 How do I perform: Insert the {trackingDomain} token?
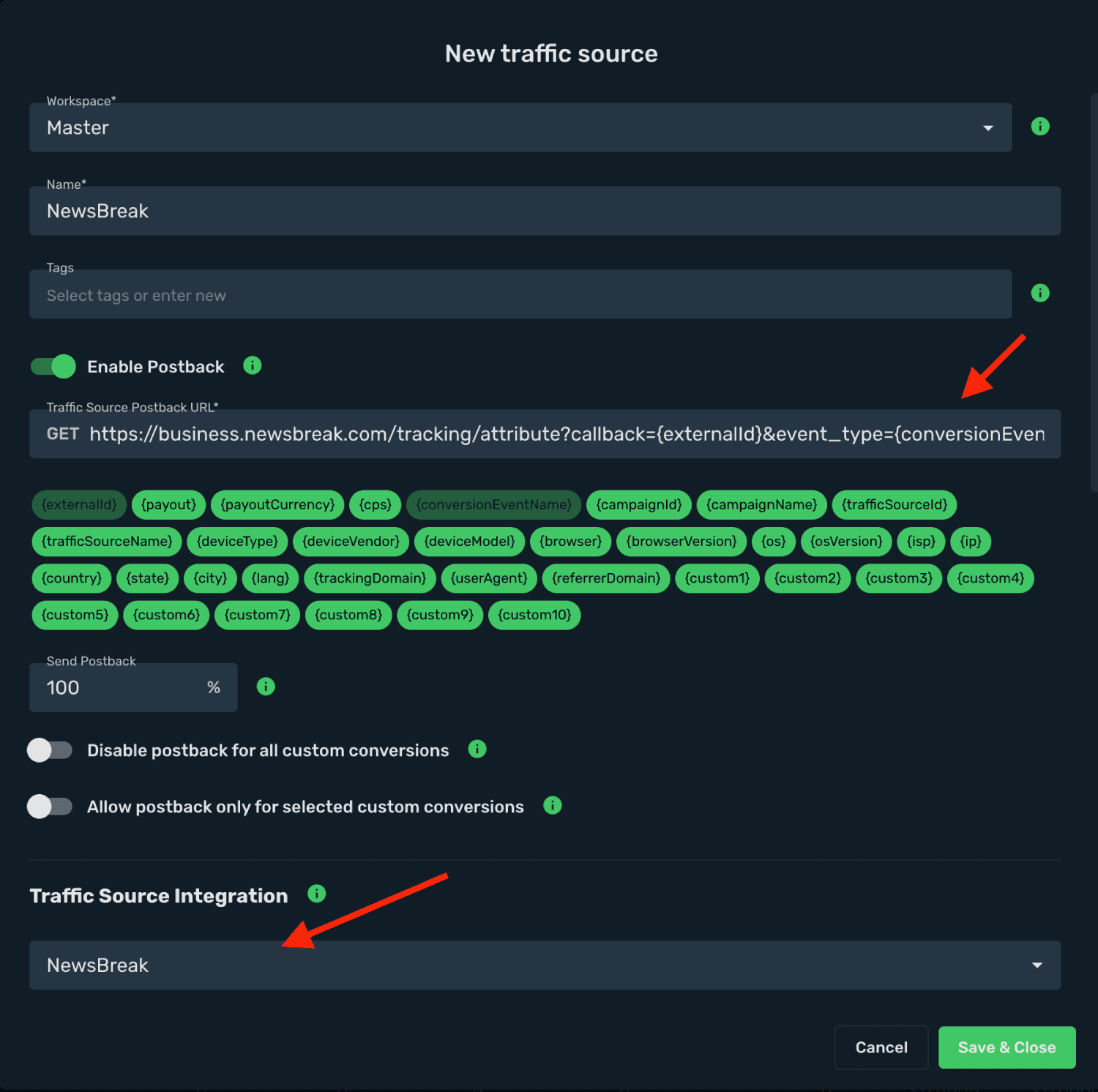[370, 578]
